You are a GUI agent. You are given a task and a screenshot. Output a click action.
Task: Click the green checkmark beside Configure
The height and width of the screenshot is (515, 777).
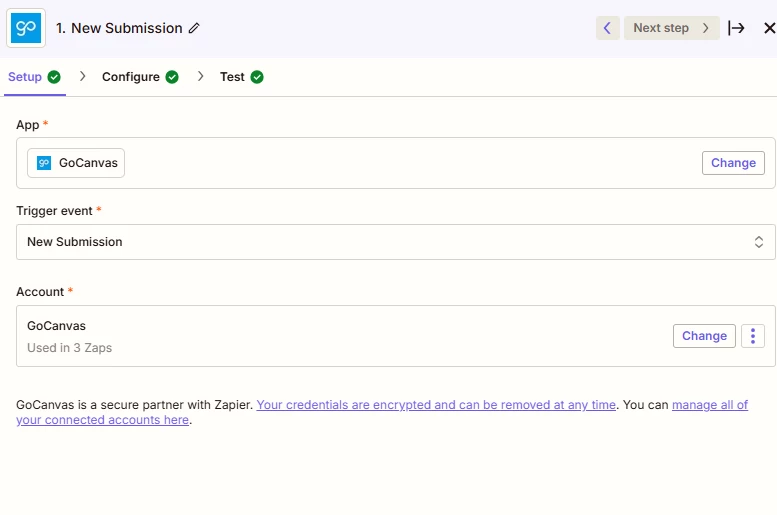[172, 77]
